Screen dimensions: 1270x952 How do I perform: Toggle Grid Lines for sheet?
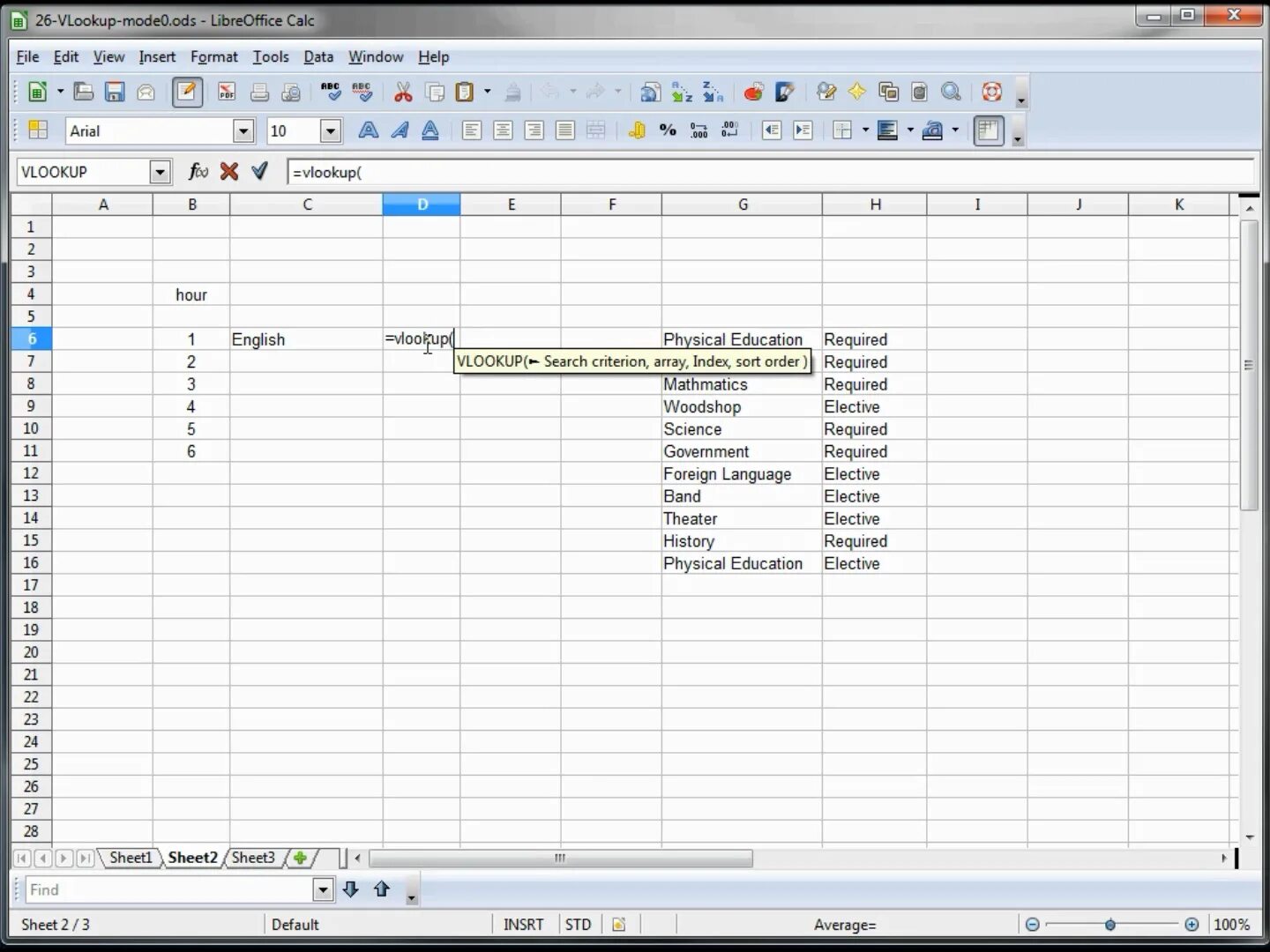click(989, 130)
